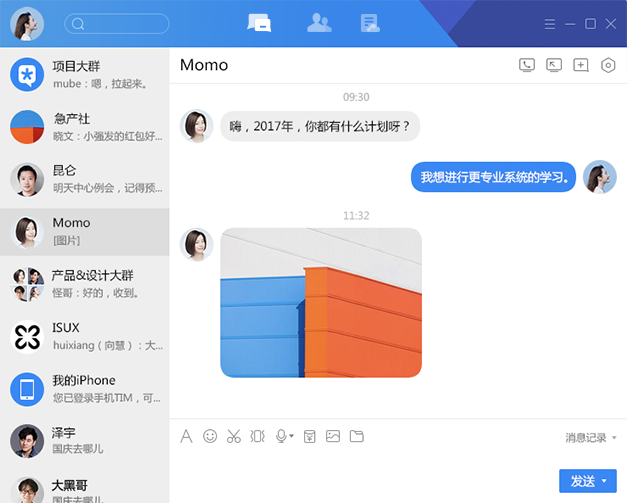Expand the send button dropdown arrow

click(x=605, y=481)
